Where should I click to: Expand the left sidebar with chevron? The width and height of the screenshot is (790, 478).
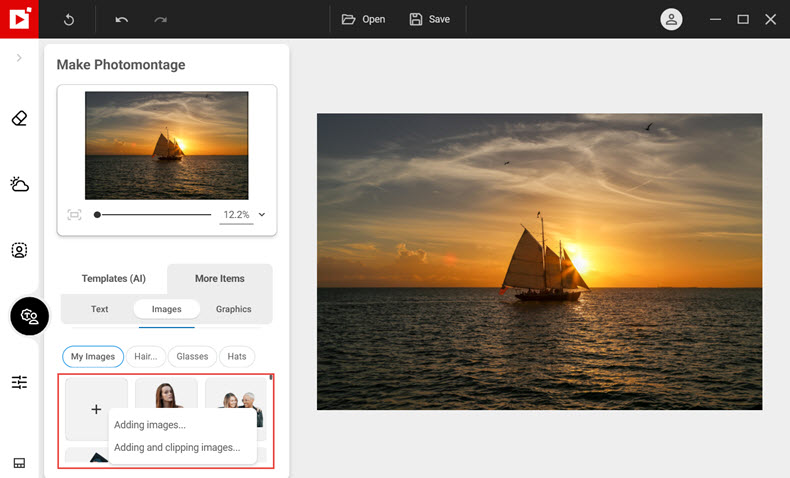point(19,58)
